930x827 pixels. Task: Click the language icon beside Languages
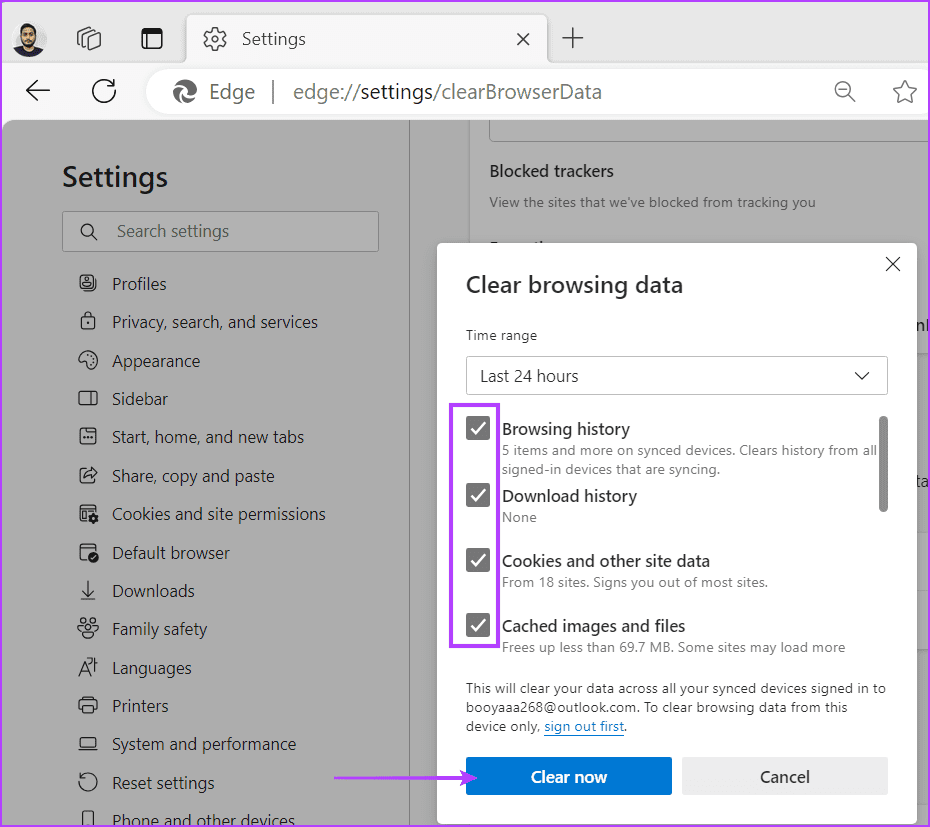coord(88,667)
